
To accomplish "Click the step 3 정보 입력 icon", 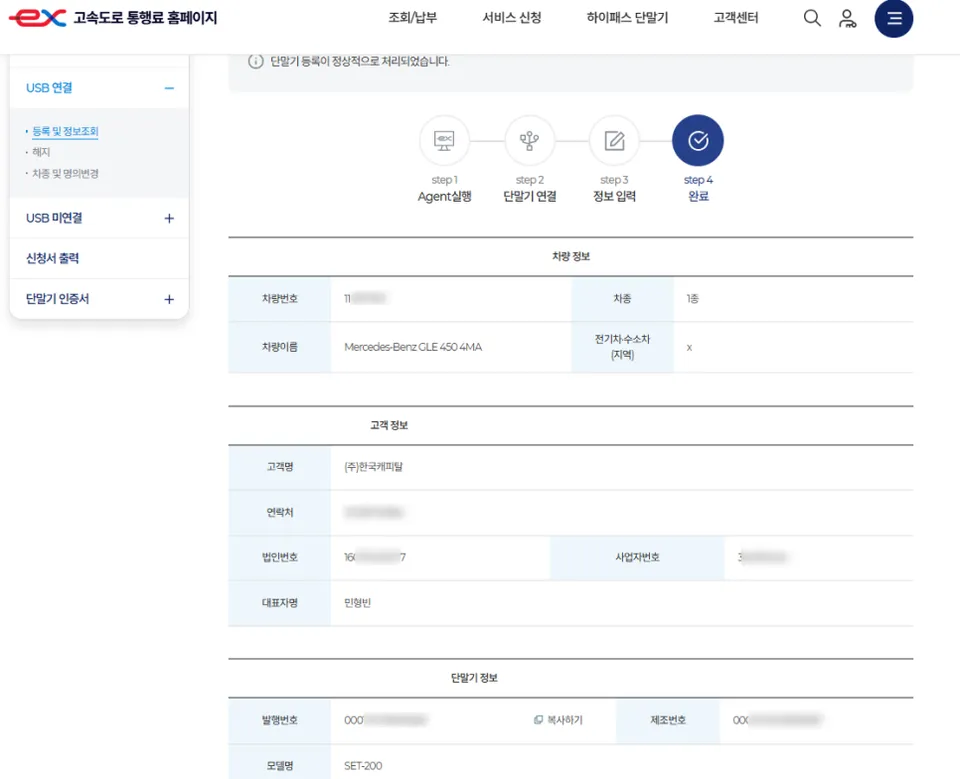I will (614, 141).
